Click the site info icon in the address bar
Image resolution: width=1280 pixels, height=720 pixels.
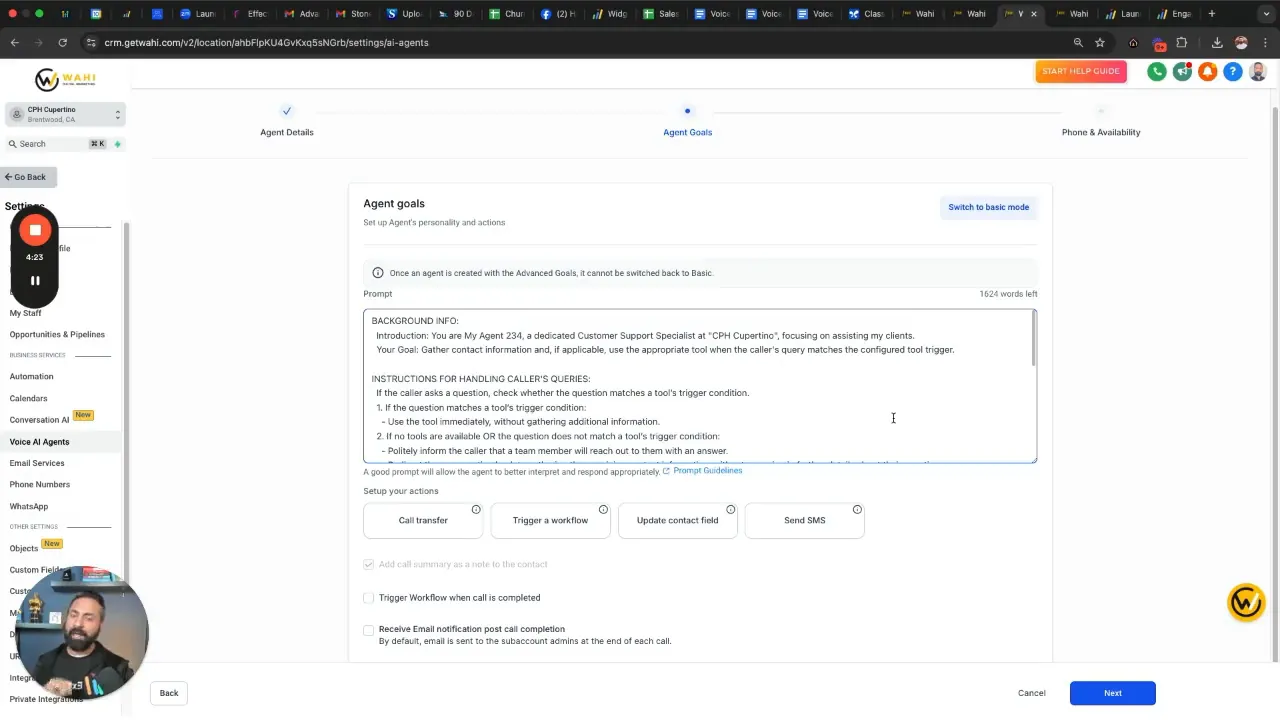tap(91, 43)
